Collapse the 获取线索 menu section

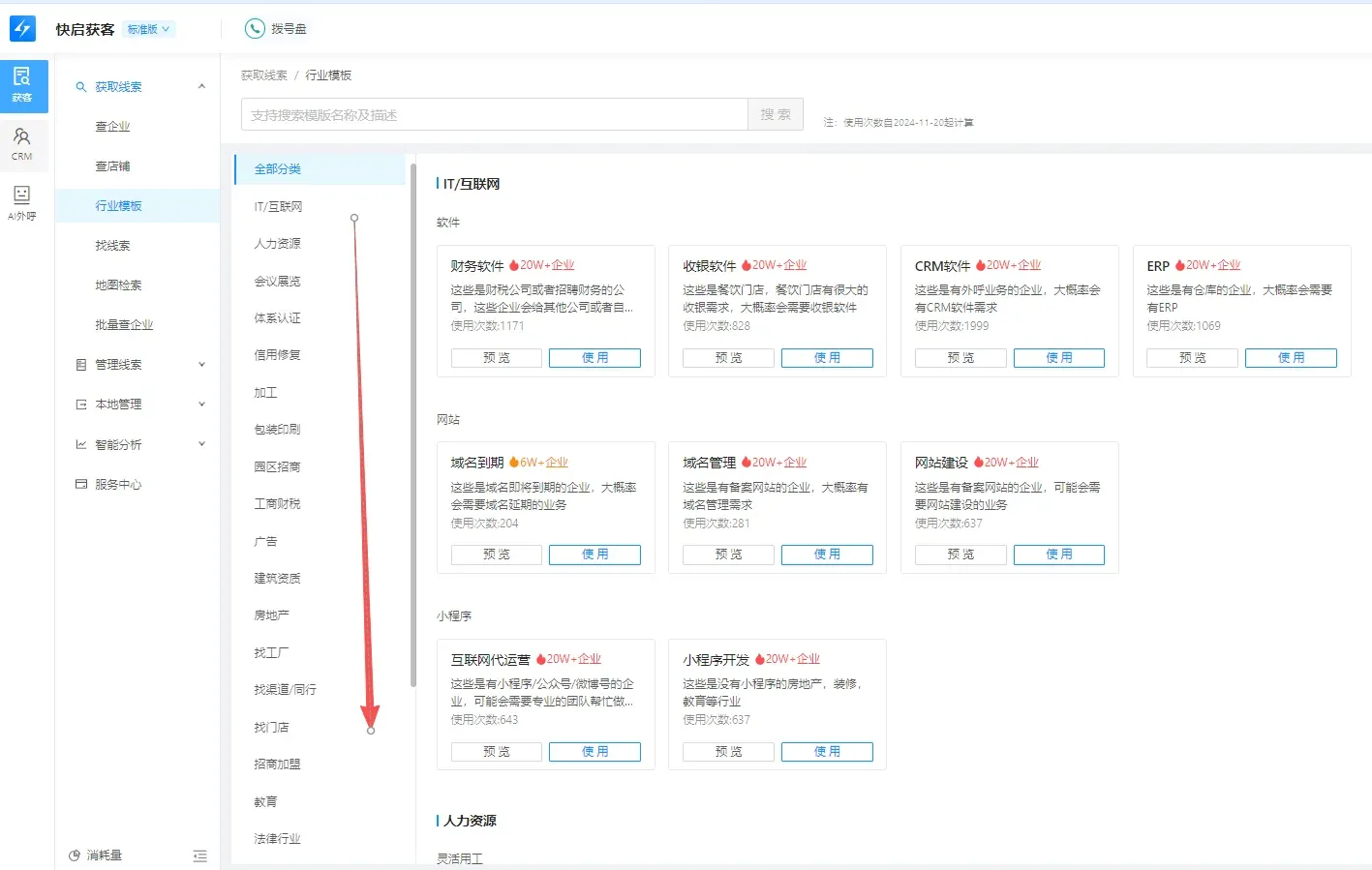click(201, 87)
